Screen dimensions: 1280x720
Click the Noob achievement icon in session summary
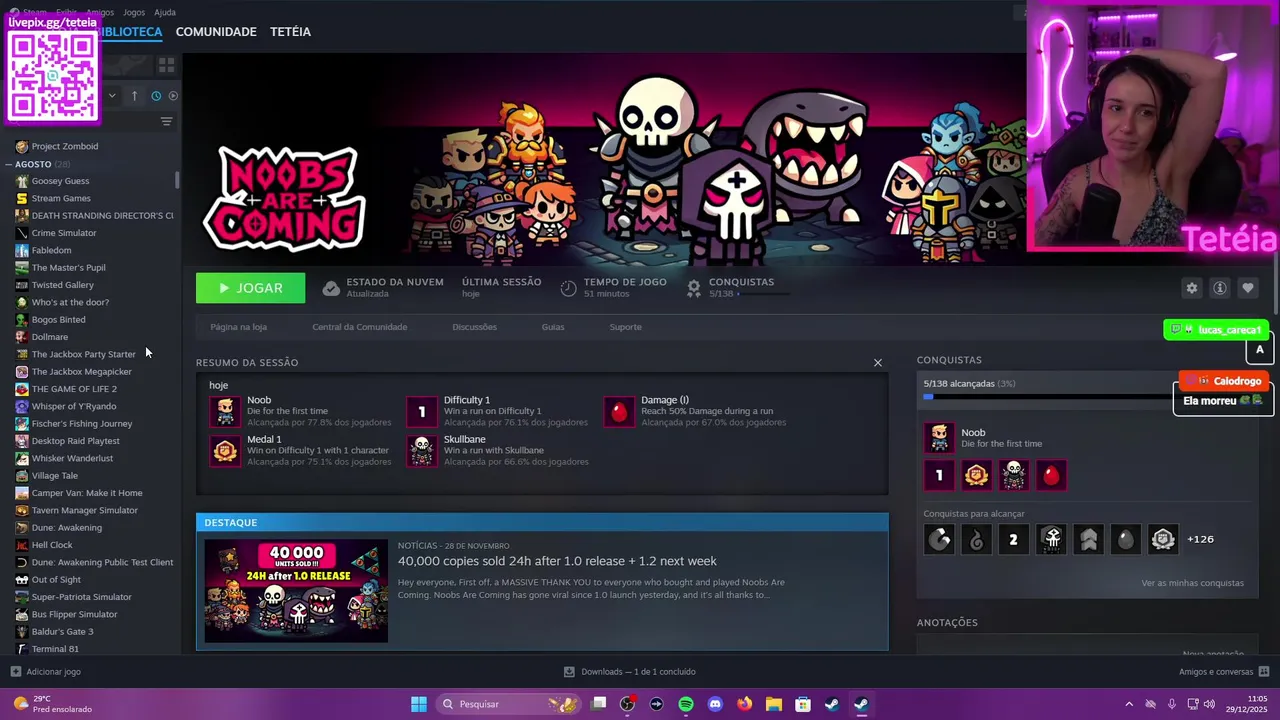225,411
